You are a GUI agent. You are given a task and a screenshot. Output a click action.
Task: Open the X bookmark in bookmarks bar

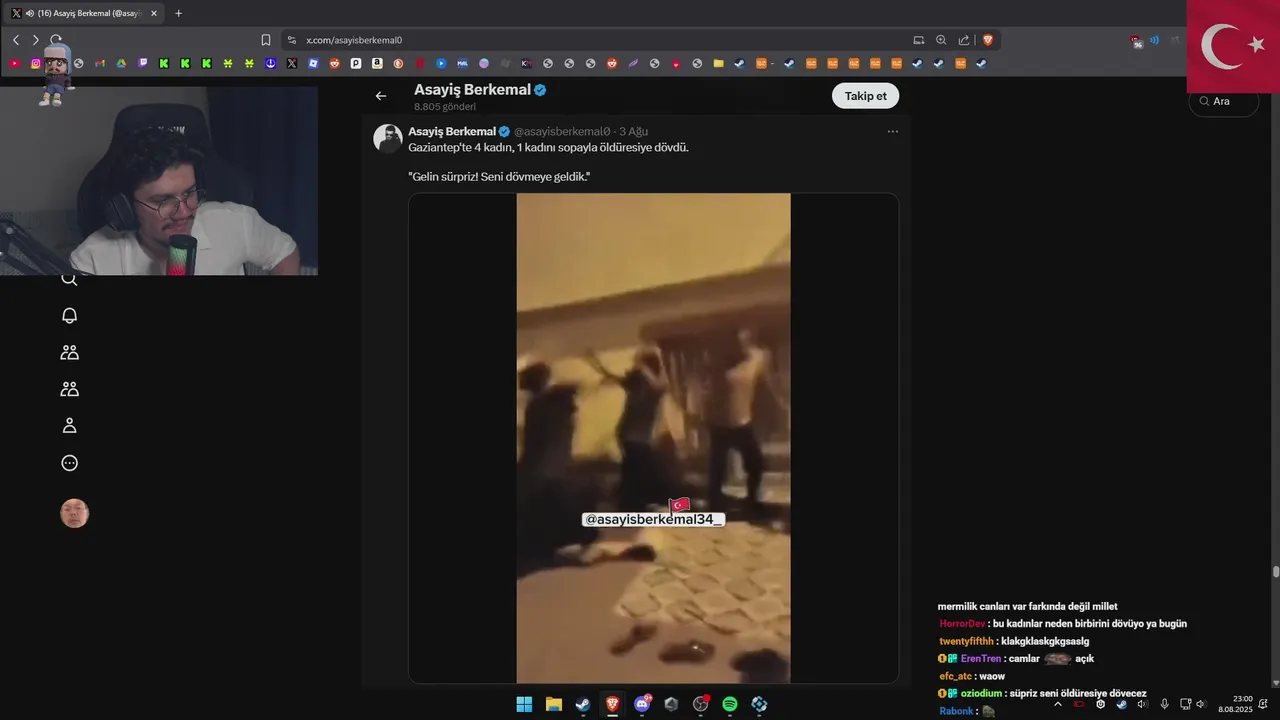pos(292,63)
